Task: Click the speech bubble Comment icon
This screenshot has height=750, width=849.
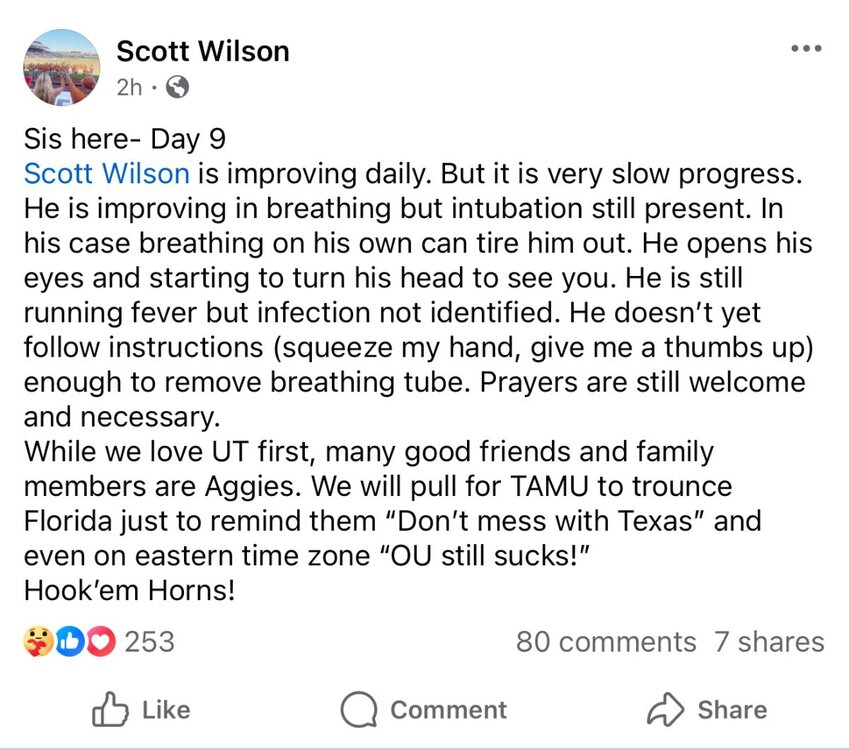Action: [357, 710]
